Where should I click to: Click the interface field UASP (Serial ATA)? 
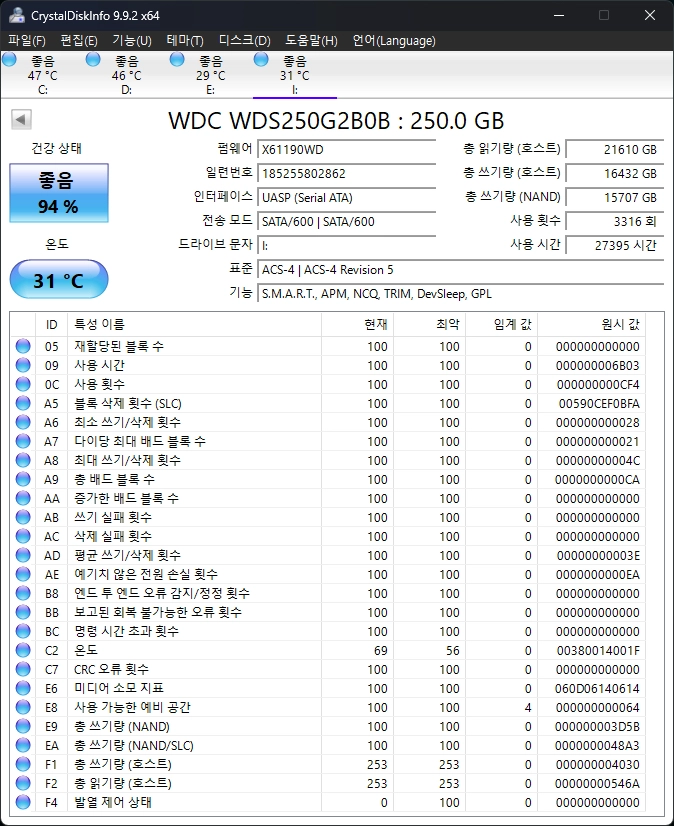click(346, 198)
